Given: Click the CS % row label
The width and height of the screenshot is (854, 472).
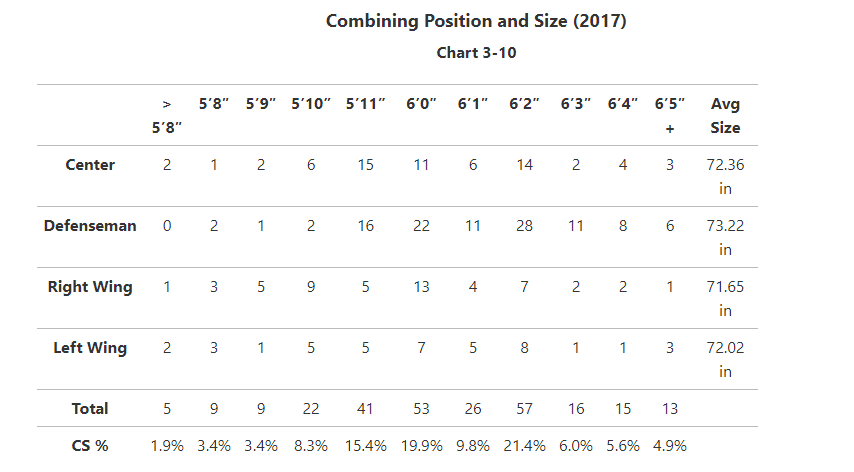Looking at the screenshot, I should pyautogui.click(x=90, y=445).
